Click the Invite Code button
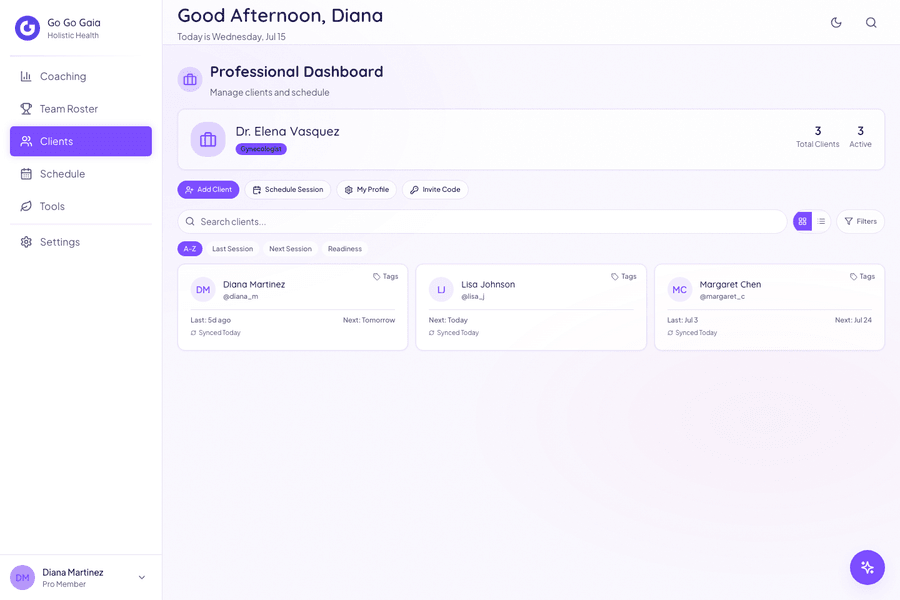 [x=435, y=189]
